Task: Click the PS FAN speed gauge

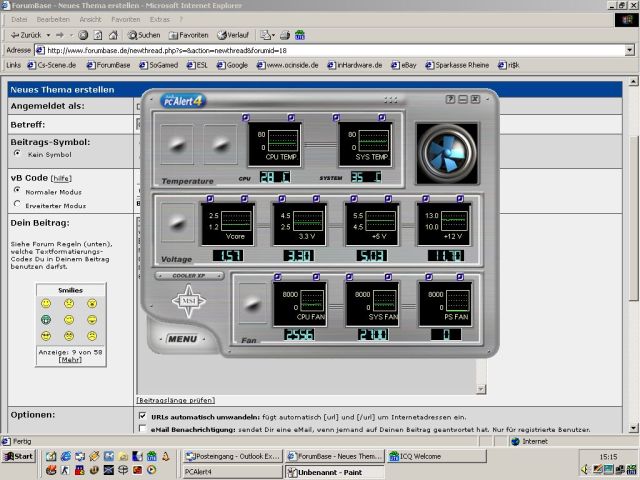Action: 445,305
